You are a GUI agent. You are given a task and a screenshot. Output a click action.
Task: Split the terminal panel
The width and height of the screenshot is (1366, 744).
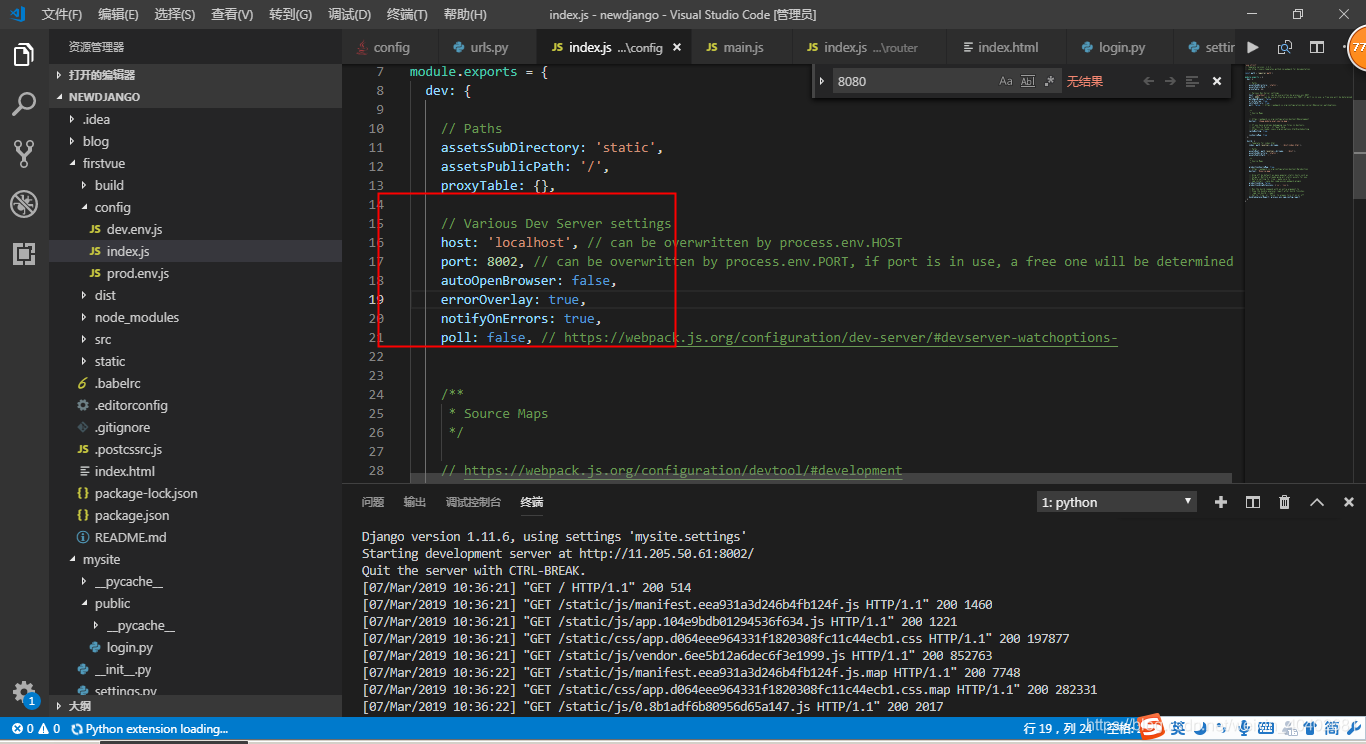pos(1253,502)
